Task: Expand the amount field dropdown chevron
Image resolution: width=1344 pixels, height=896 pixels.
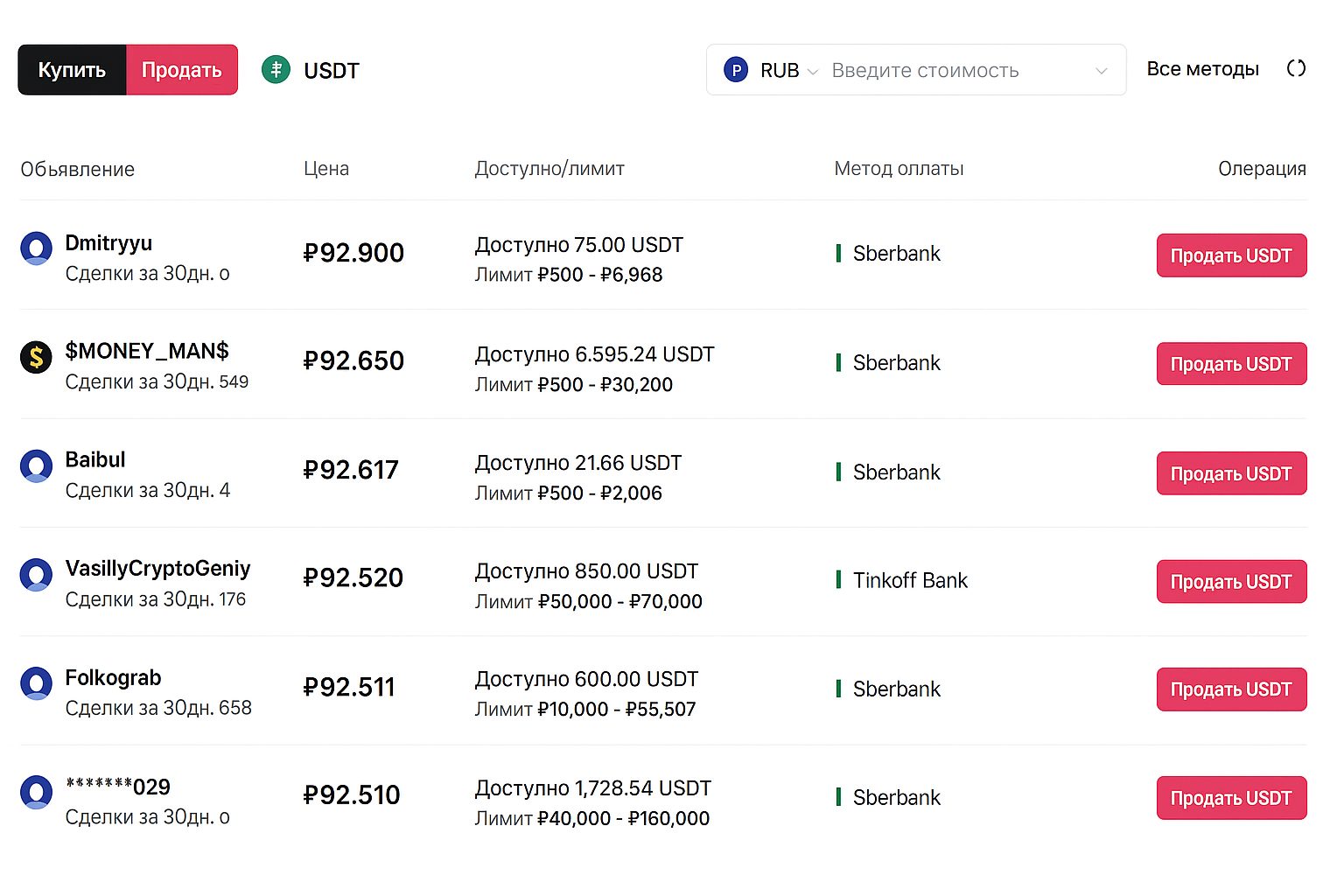Action: (x=1101, y=71)
